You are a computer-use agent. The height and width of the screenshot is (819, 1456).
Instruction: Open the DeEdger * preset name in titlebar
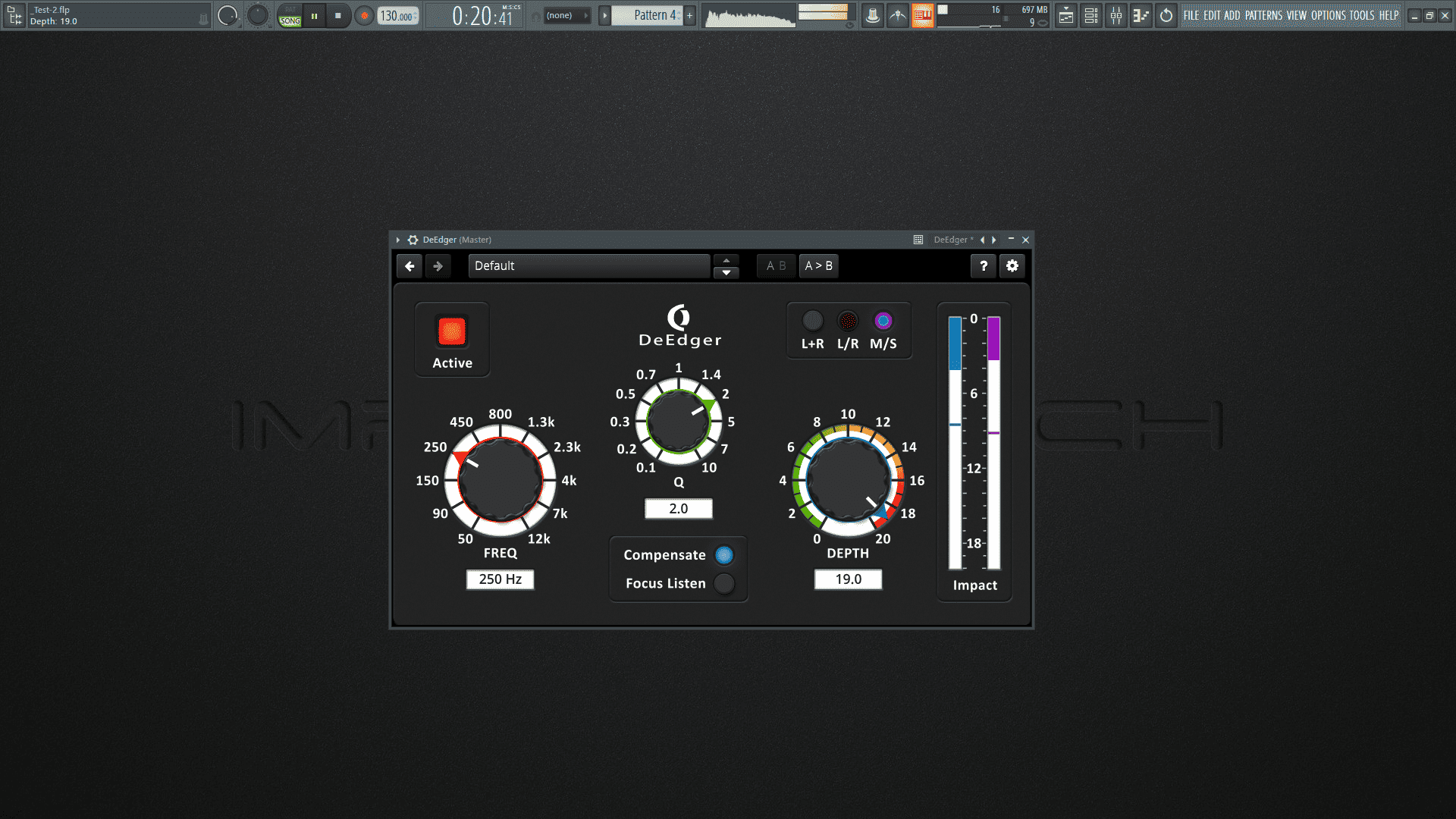953,240
